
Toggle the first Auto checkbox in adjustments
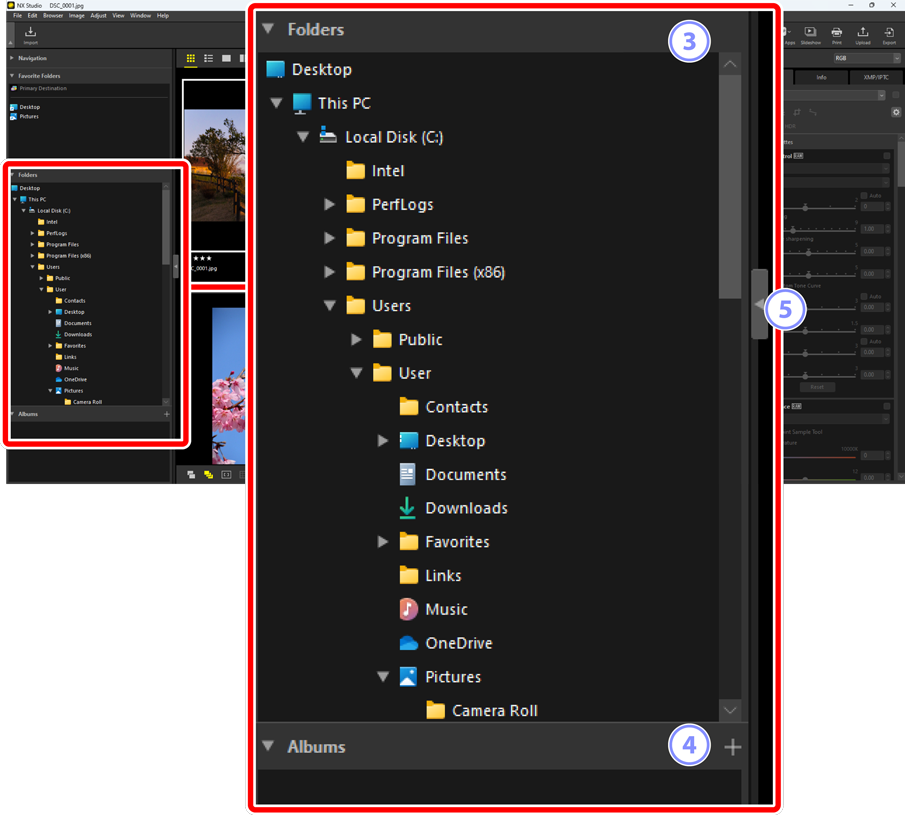pyautogui.click(x=864, y=196)
